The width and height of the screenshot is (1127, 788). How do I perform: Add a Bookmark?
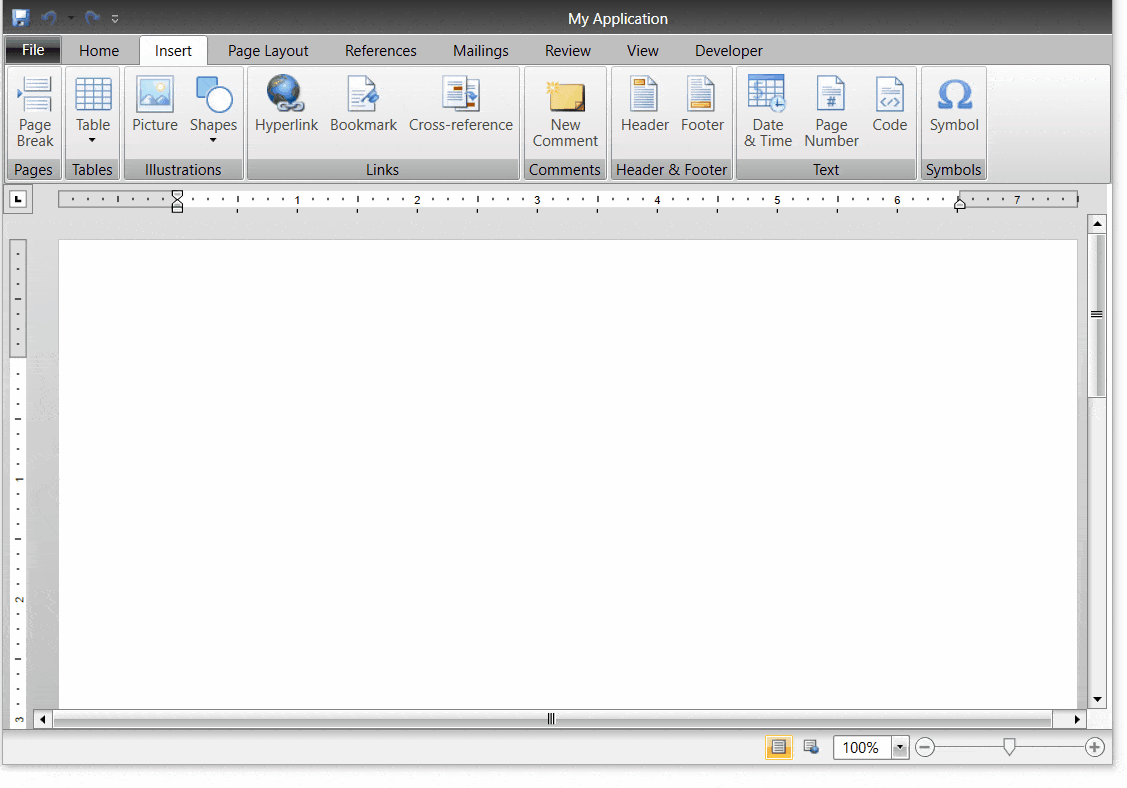click(x=363, y=103)
